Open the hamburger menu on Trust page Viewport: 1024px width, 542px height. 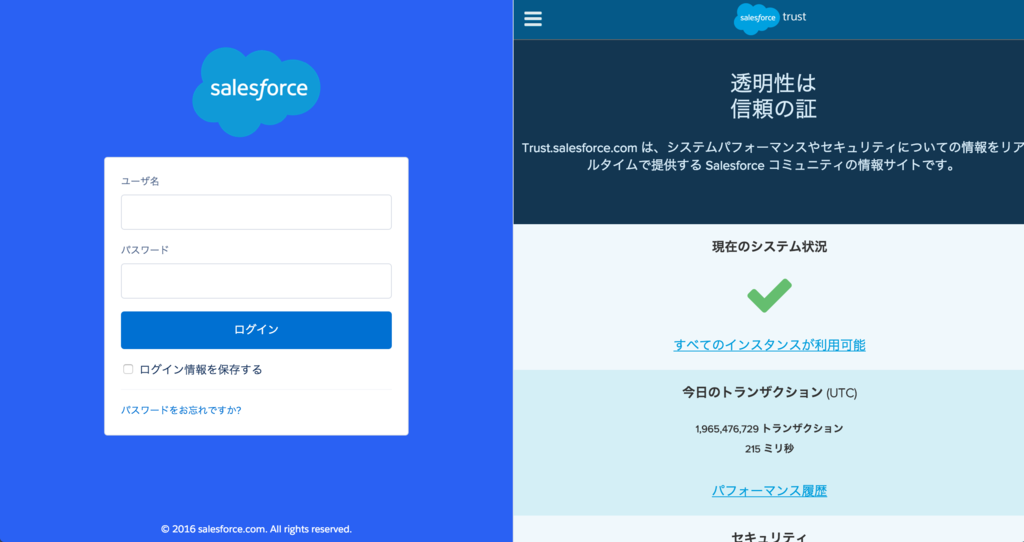(x=533, y=18)
